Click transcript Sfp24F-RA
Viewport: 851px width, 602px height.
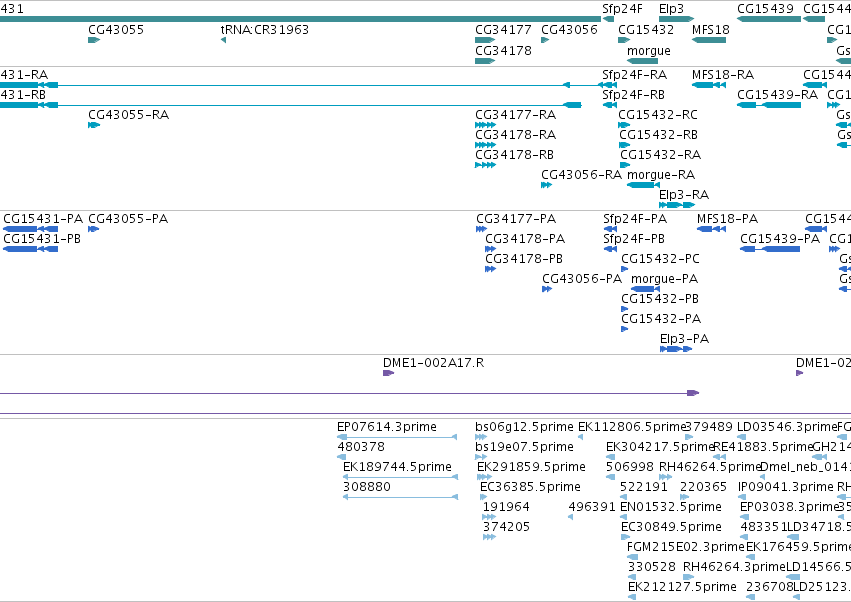click(634, 75)
